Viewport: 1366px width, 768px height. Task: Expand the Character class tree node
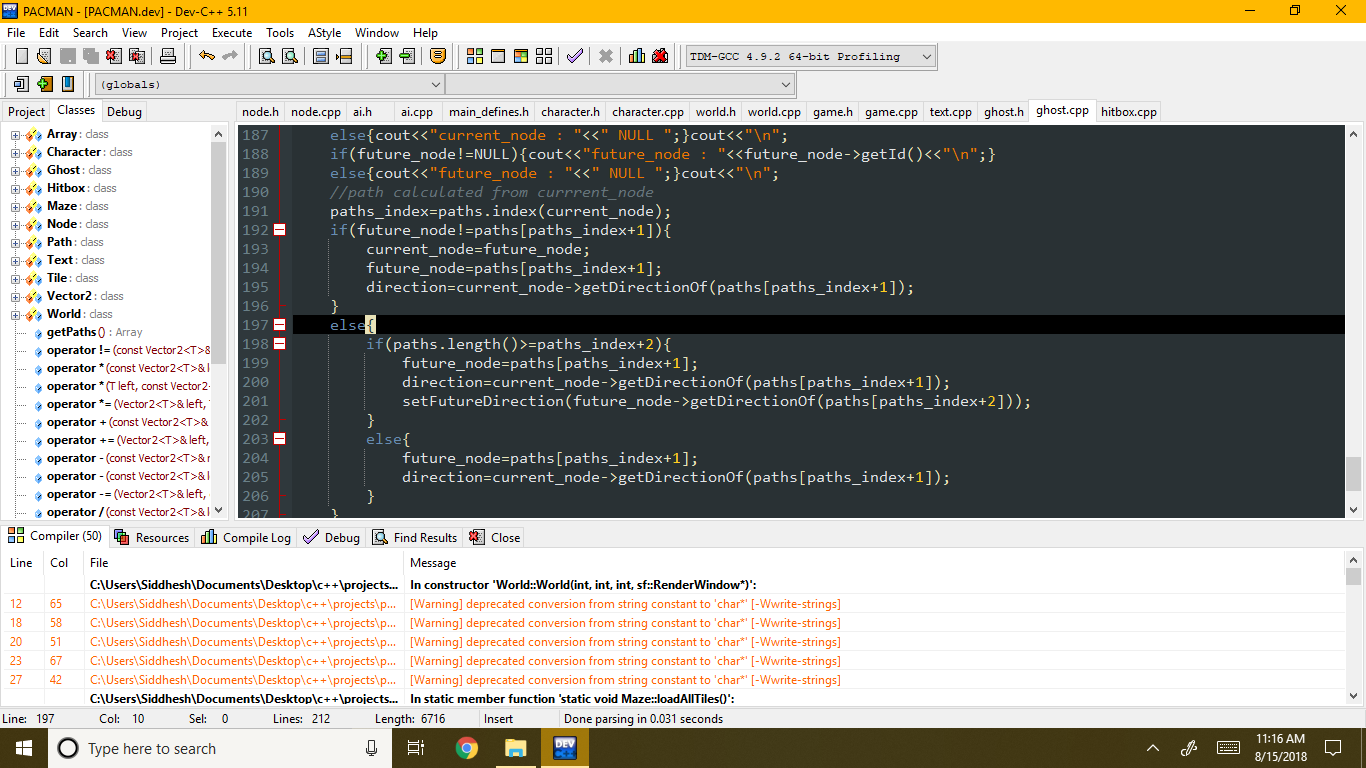pos(16,152)
